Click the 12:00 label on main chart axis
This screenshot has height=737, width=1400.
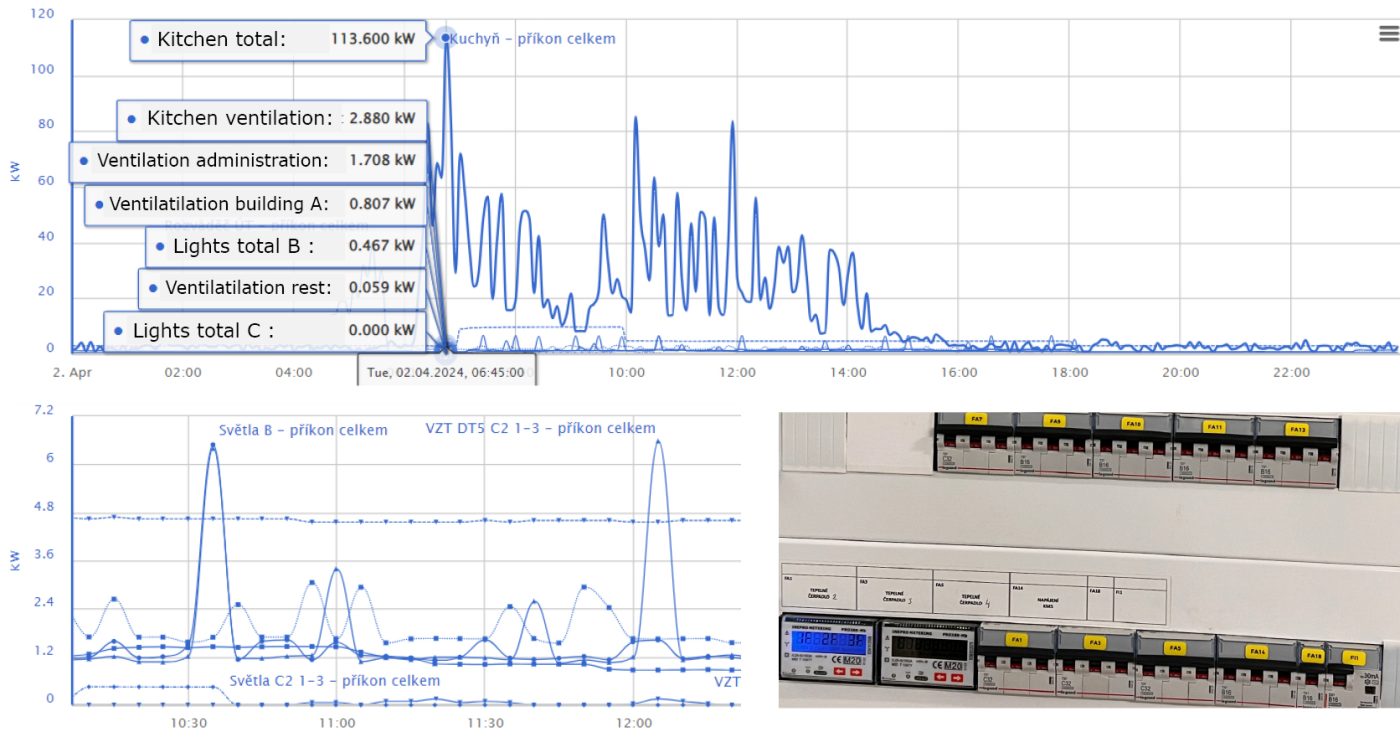point(737,372)
